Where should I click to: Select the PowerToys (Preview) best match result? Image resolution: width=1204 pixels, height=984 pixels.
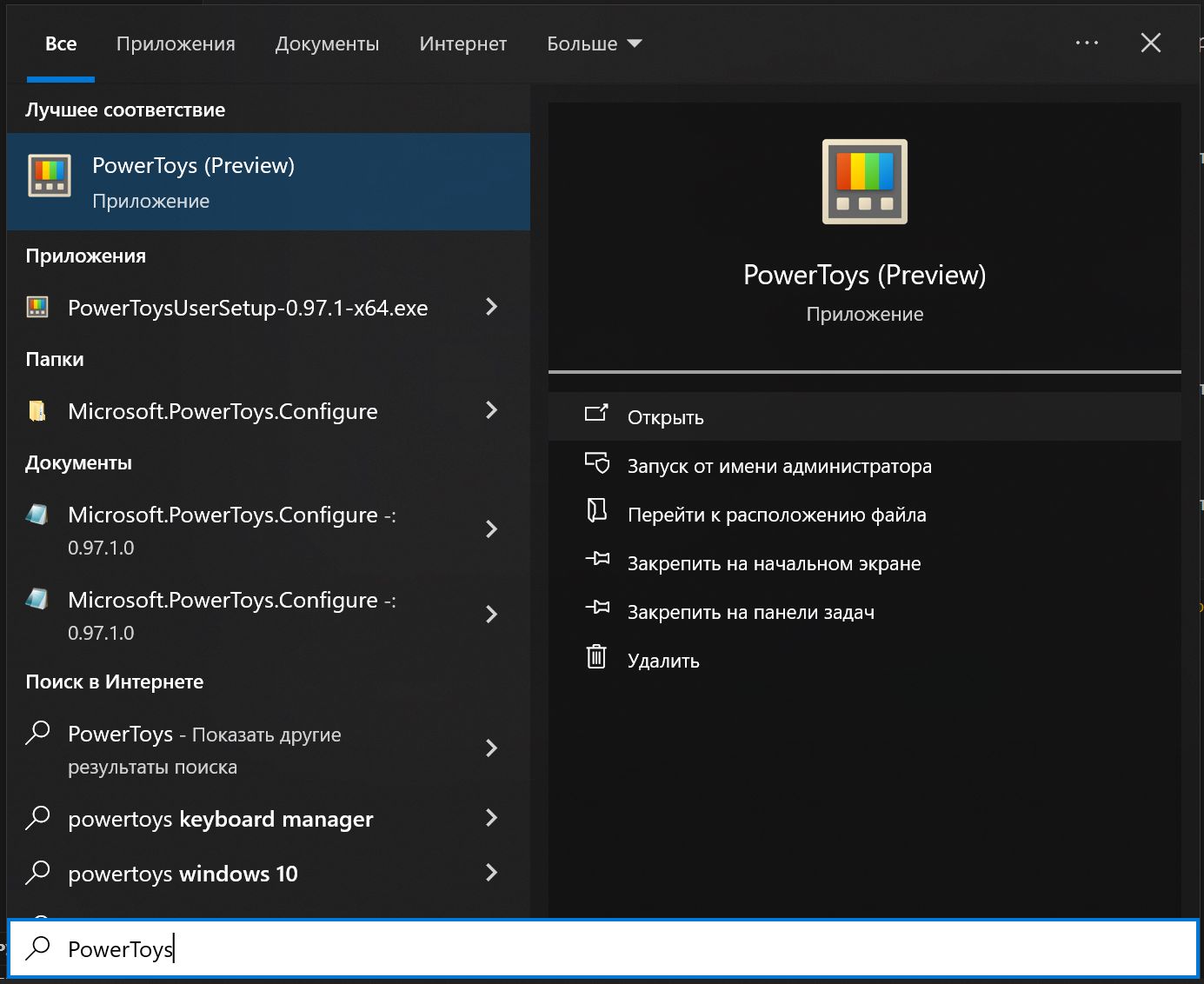click(268, 182)
